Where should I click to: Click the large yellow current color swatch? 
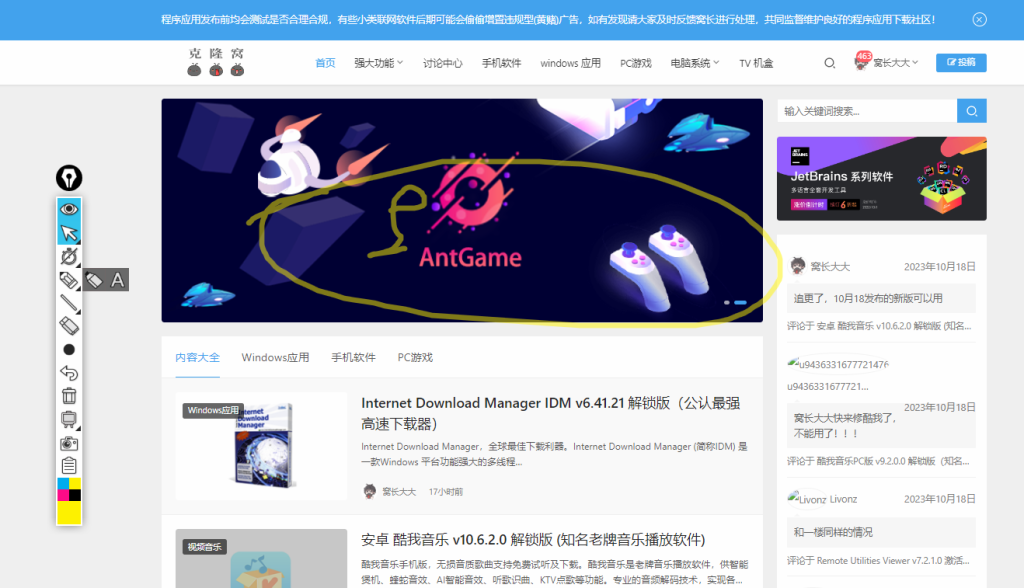pyautogui.click(x=69, y=513)
